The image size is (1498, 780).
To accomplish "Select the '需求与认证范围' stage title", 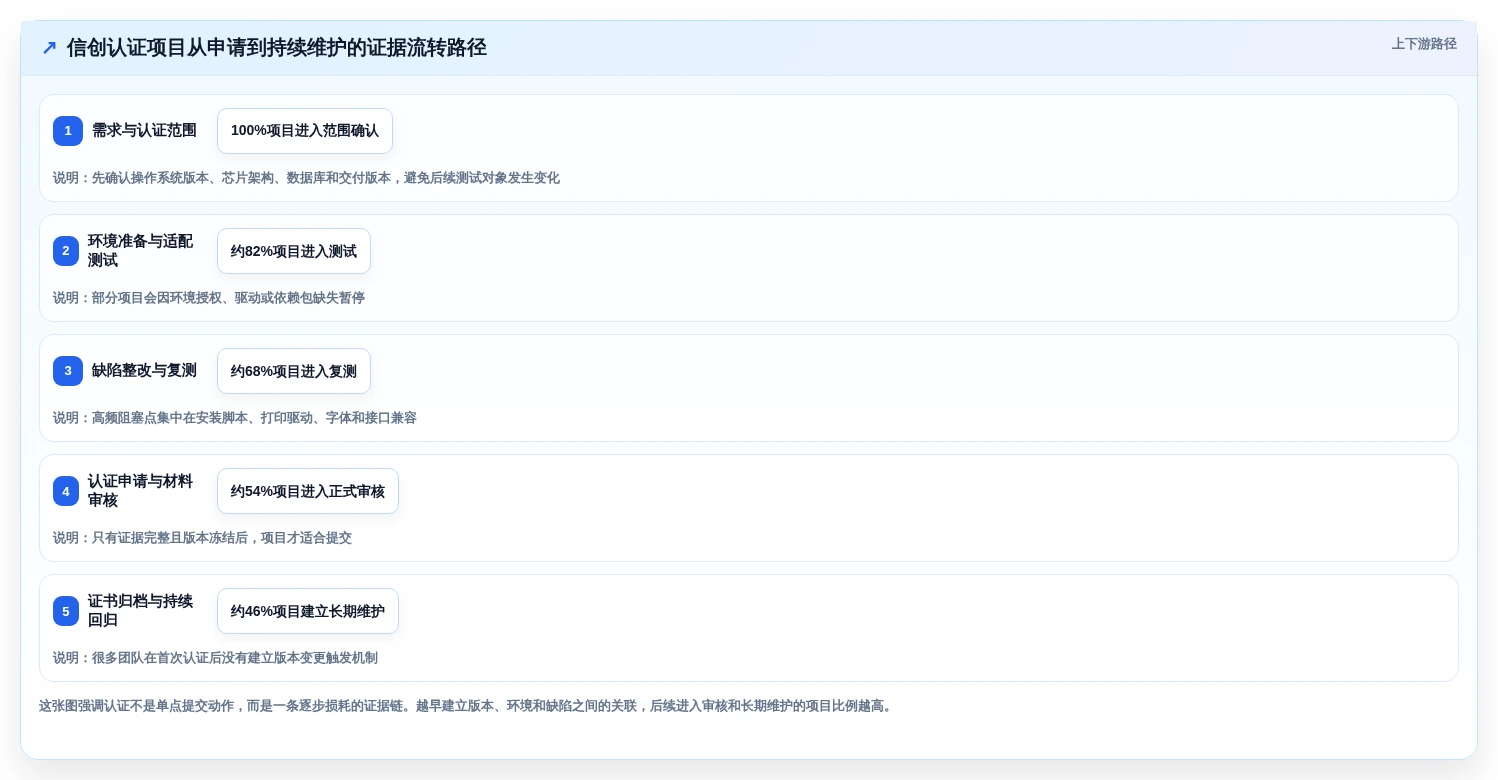I will click(144, 131).
